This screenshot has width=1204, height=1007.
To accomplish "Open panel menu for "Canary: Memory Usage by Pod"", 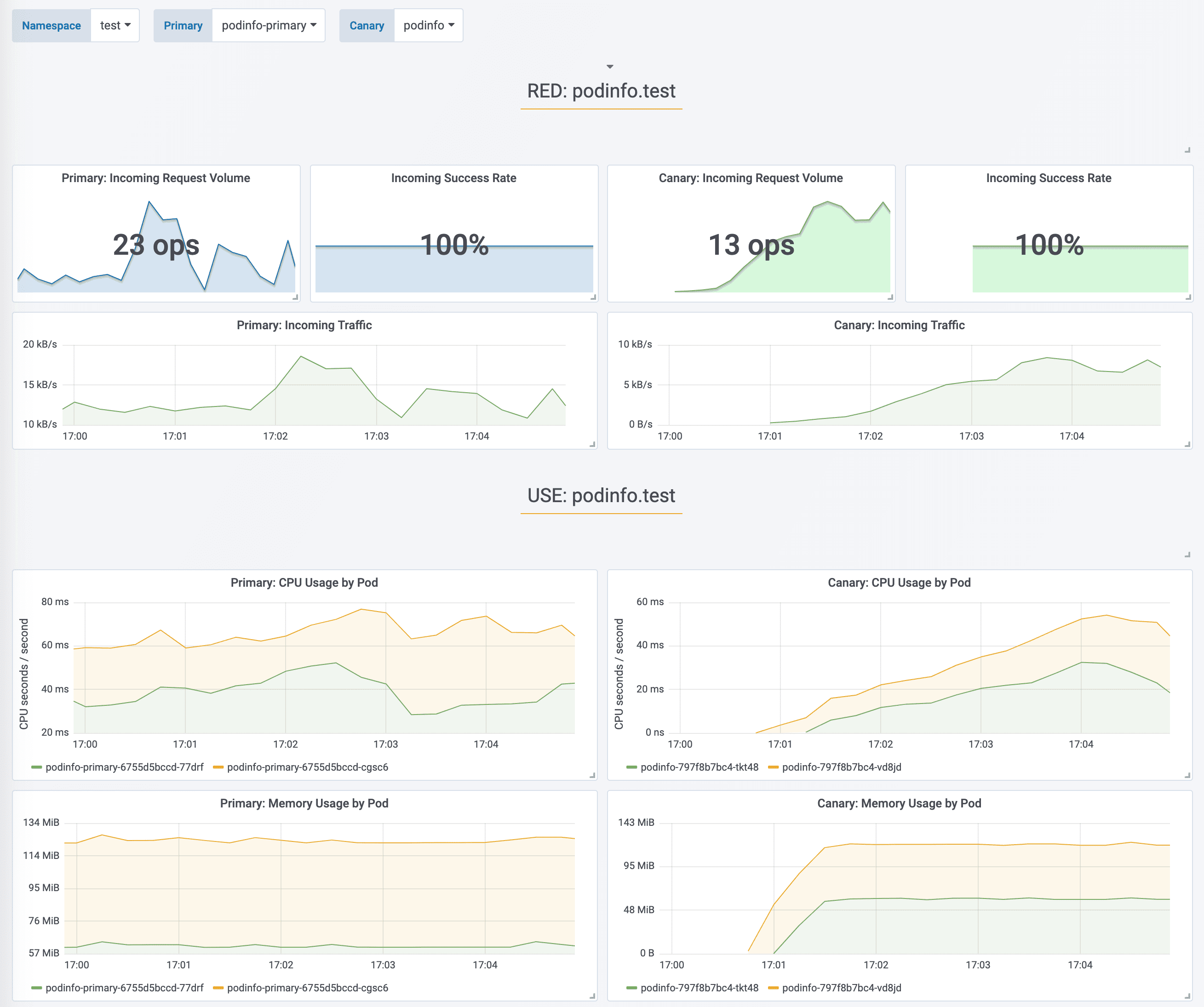I will pyautogui.click(x=899, y=803).
